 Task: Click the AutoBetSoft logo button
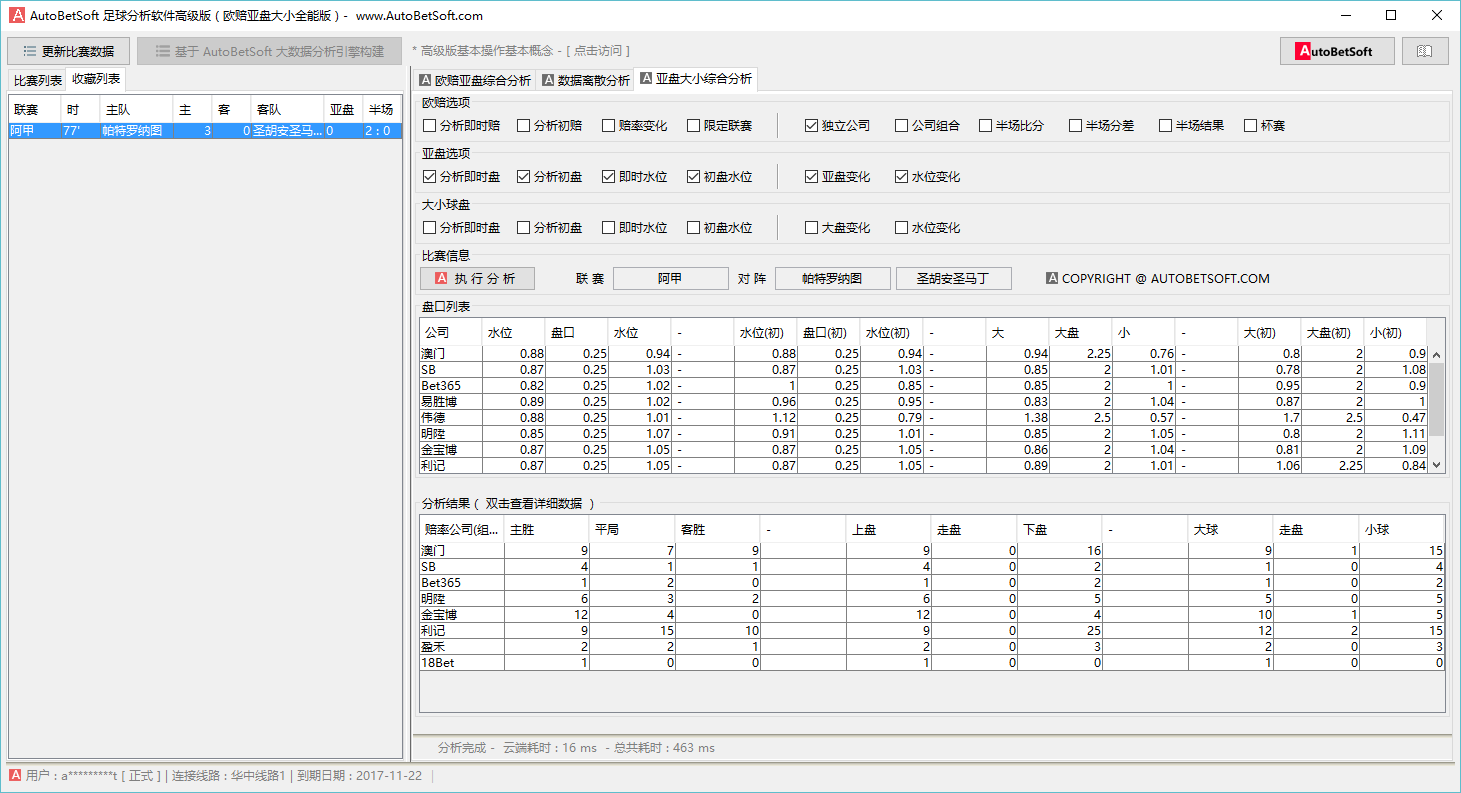[1337, 51]
